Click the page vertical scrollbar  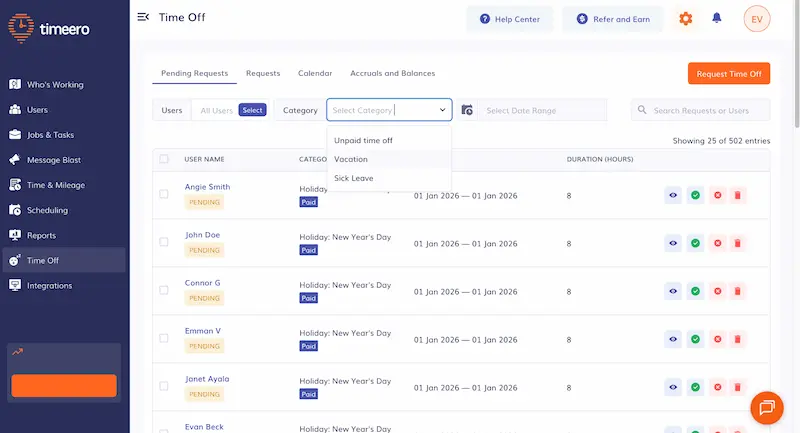tap(796, 64)
